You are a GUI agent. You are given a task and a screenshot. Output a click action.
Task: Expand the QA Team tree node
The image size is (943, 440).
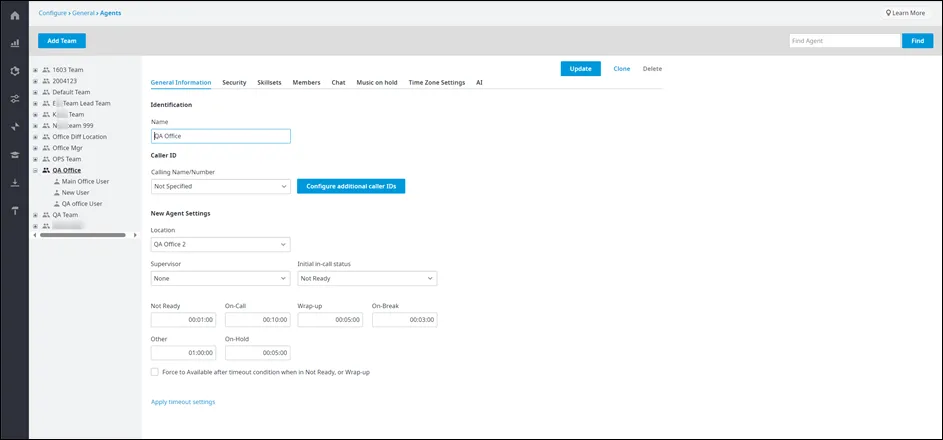[35, 215]
